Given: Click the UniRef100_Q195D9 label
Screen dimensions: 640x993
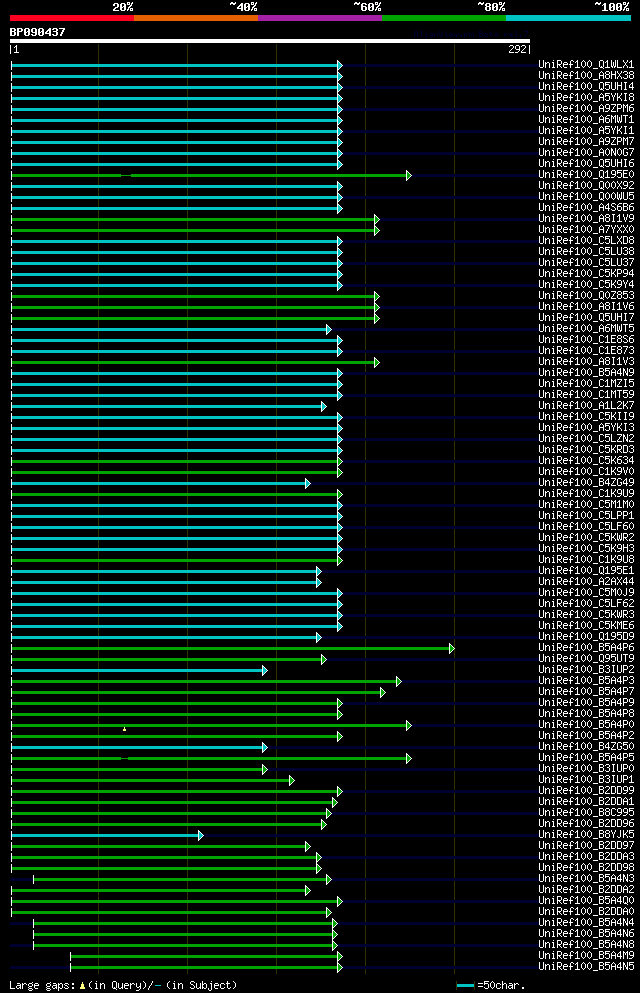Looking at the screenshot, I should [x=586, y=637].
